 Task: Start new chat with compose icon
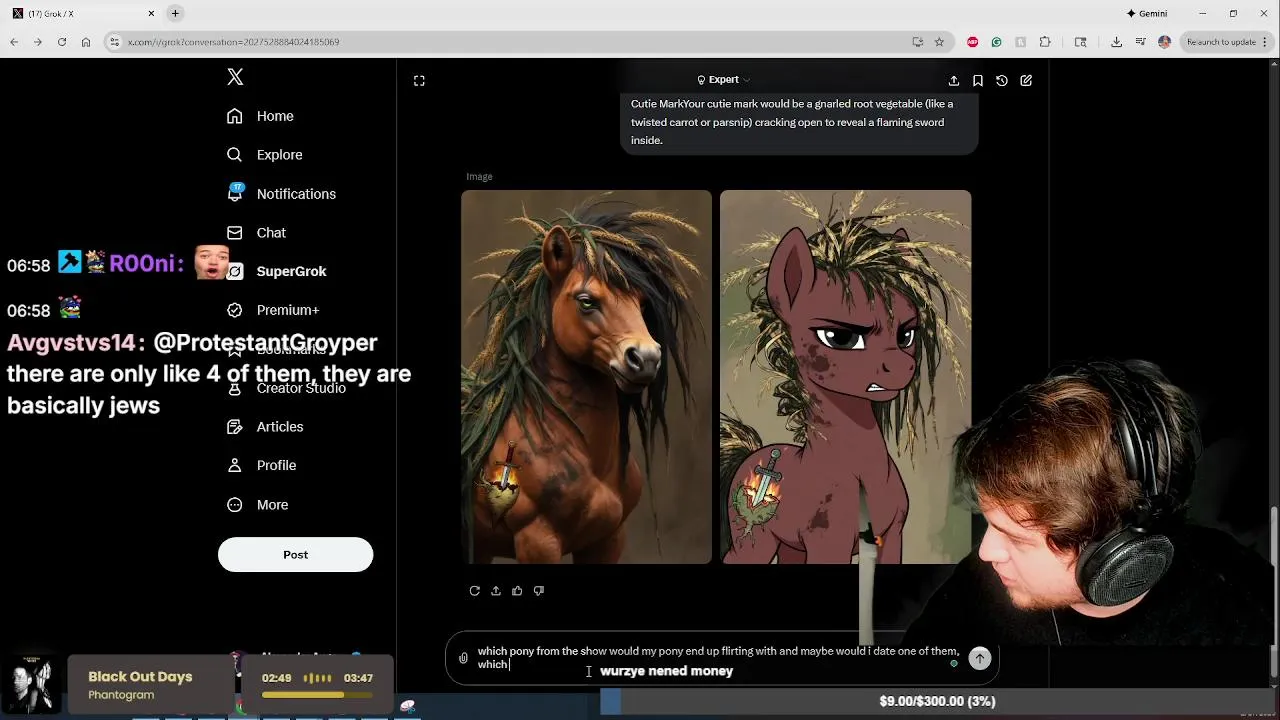pos(1026,81)
